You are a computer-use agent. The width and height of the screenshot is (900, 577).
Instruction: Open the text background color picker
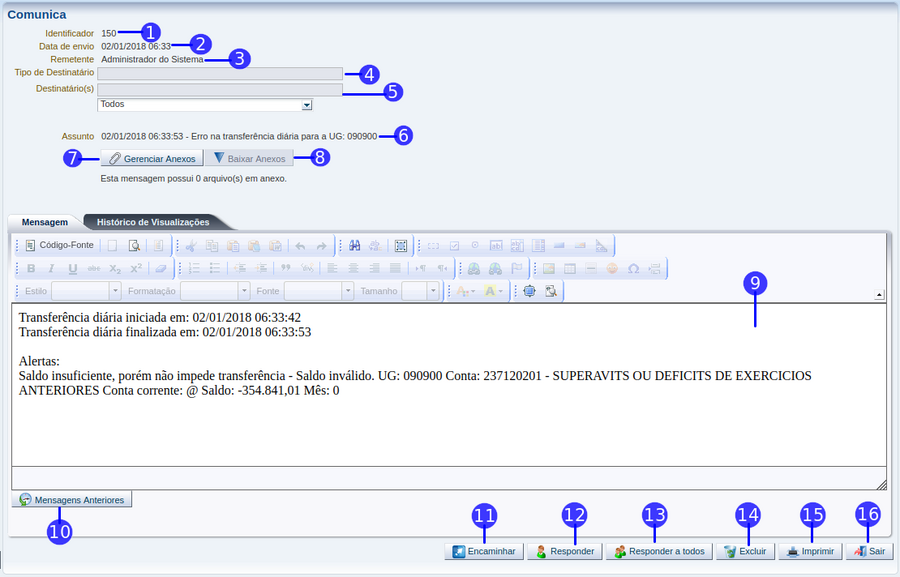pos(493,291)
